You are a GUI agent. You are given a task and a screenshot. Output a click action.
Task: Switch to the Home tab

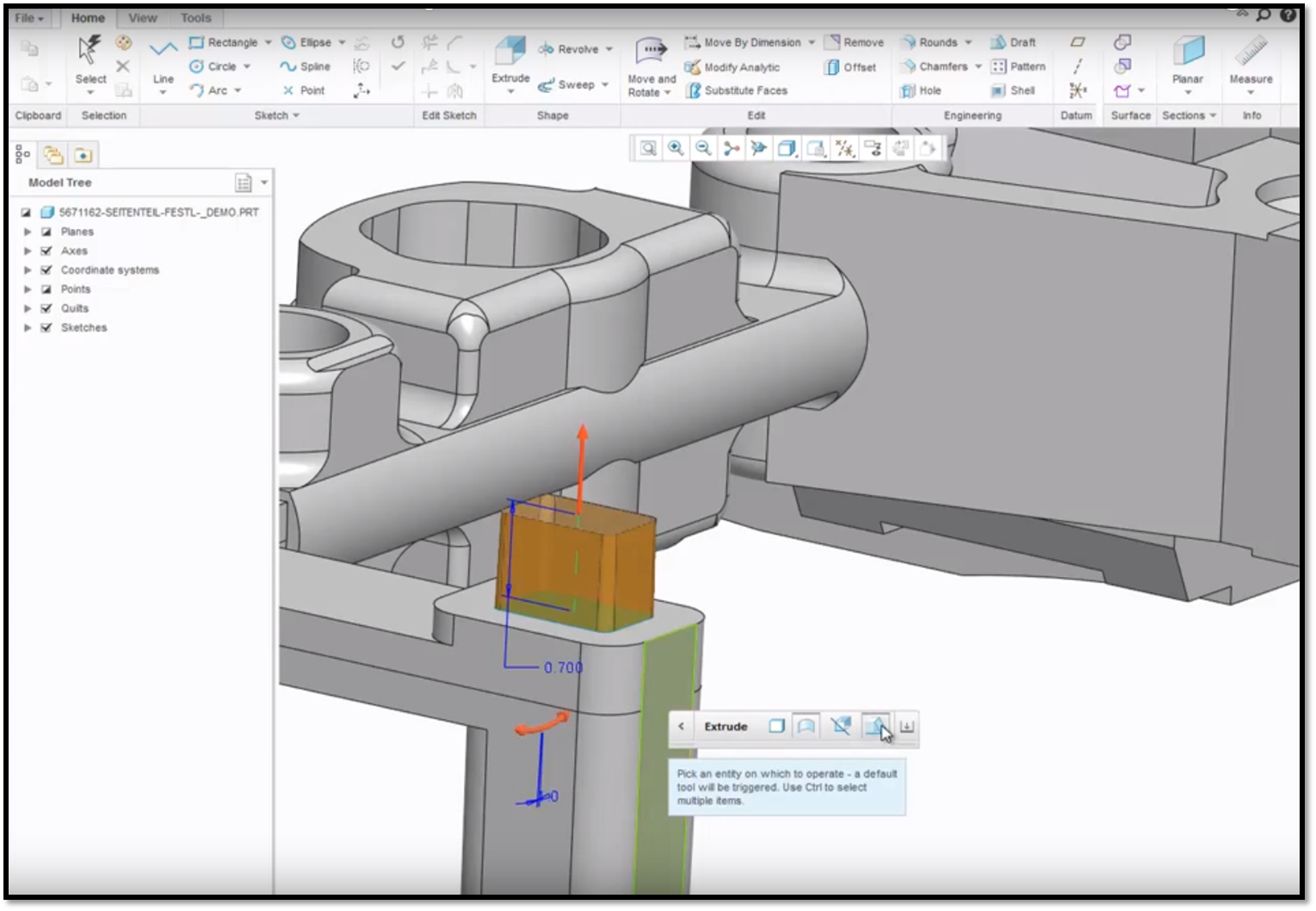[88, 17]
